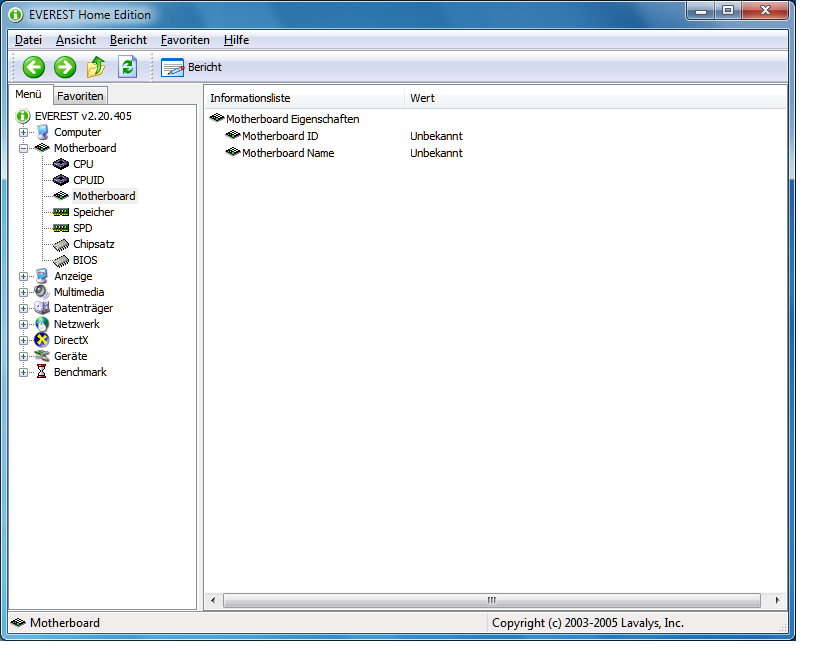824x656 pixels.
Task: Select the Benchmark hourglass icon
Action: (x=42, y=372)
